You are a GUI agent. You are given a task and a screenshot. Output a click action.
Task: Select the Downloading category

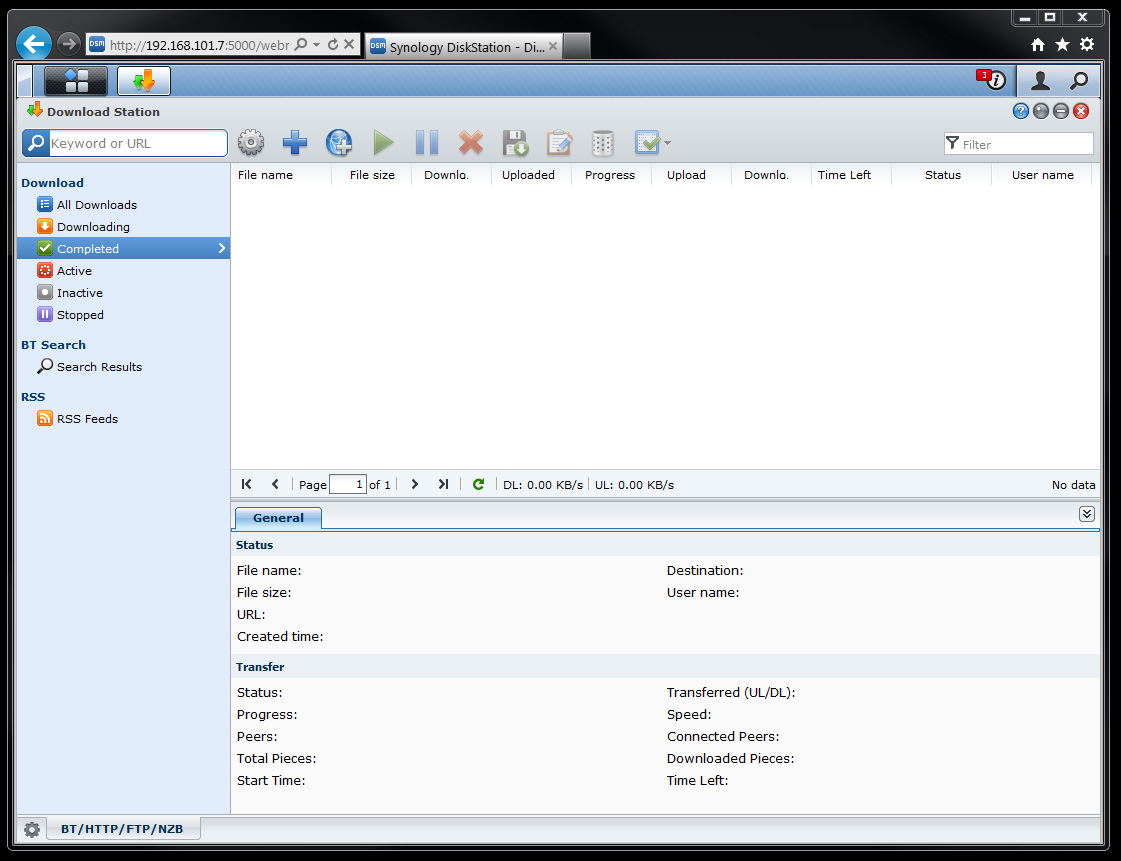[123, 227]
